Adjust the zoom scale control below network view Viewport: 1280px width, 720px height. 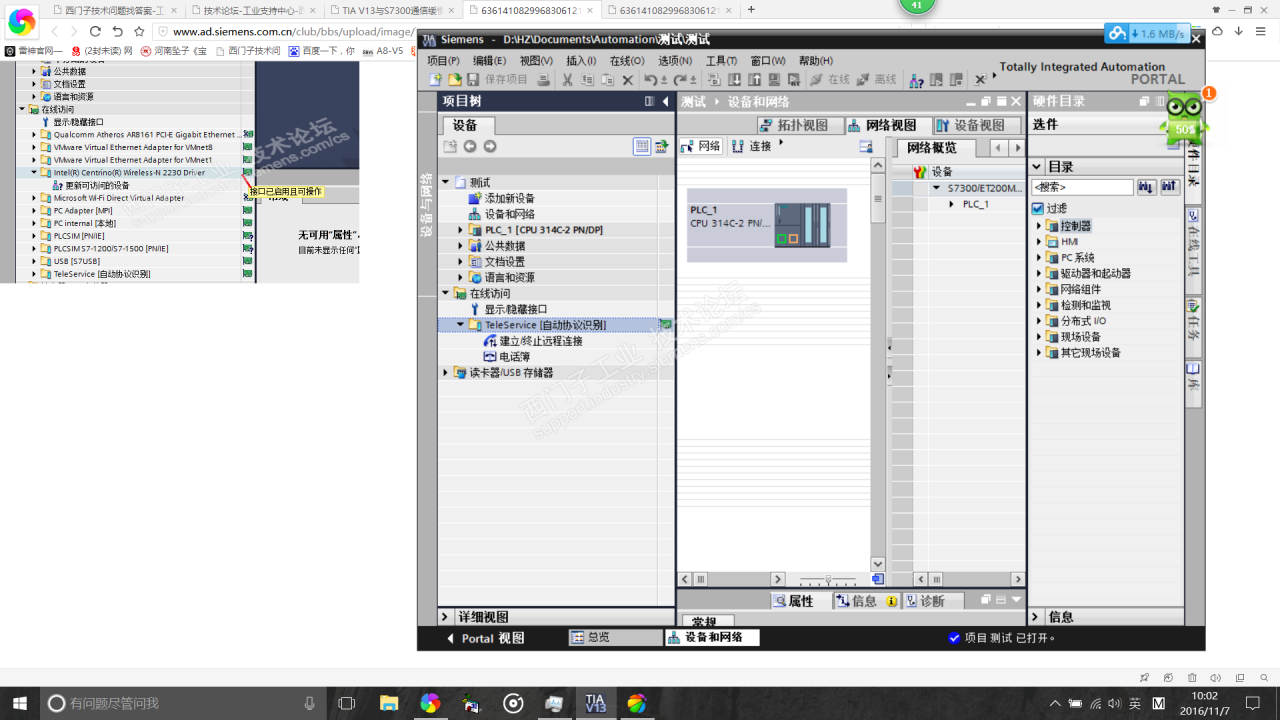[x=827, y=578]
